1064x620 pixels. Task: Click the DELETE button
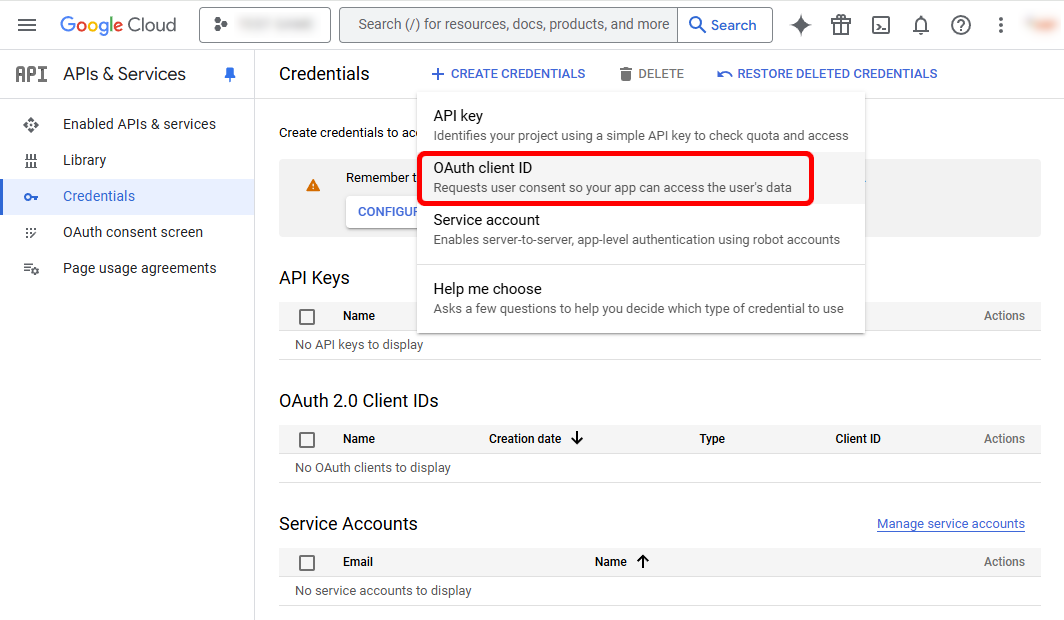tap(651, 74)
